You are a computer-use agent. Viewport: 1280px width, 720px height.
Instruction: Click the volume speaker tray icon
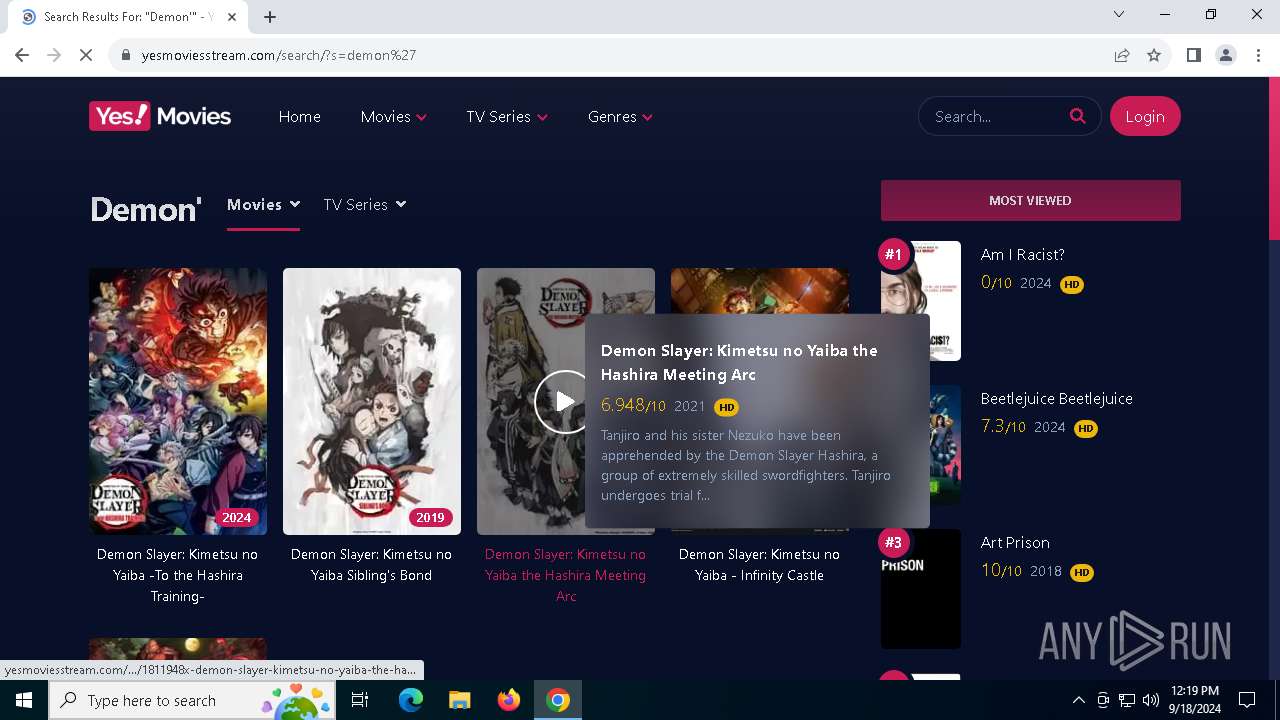(x=1151, y=700)
